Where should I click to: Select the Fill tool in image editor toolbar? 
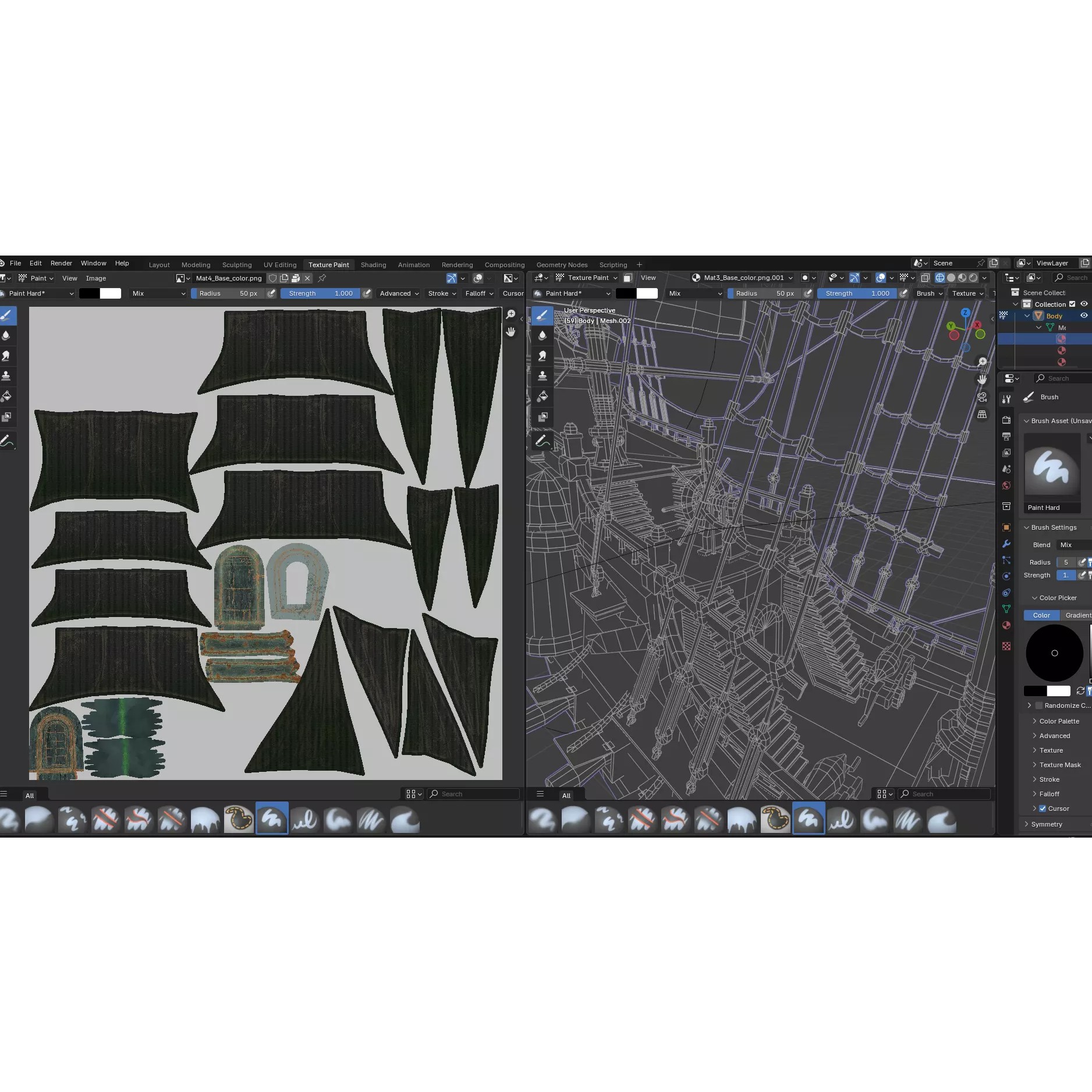pyautogui.click(x=6, y=396)
